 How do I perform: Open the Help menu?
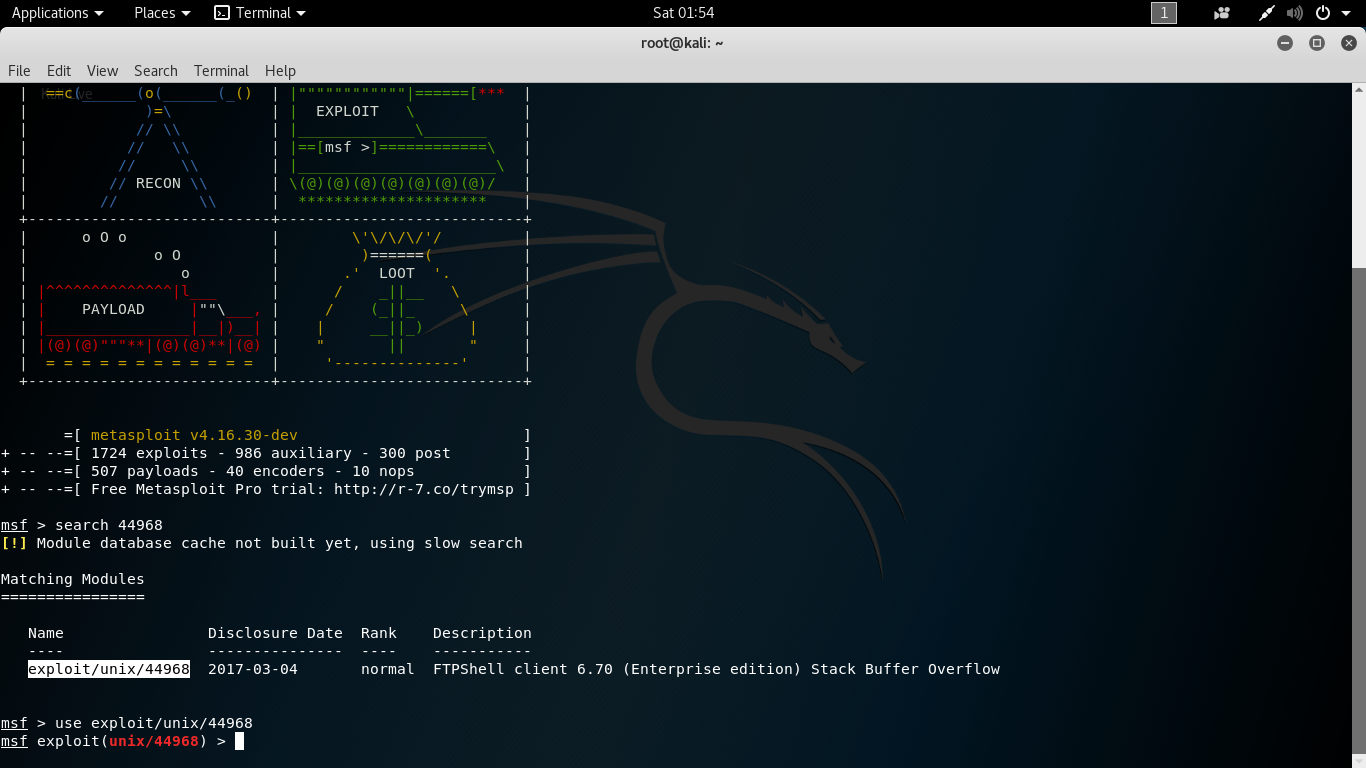point(280,70)
